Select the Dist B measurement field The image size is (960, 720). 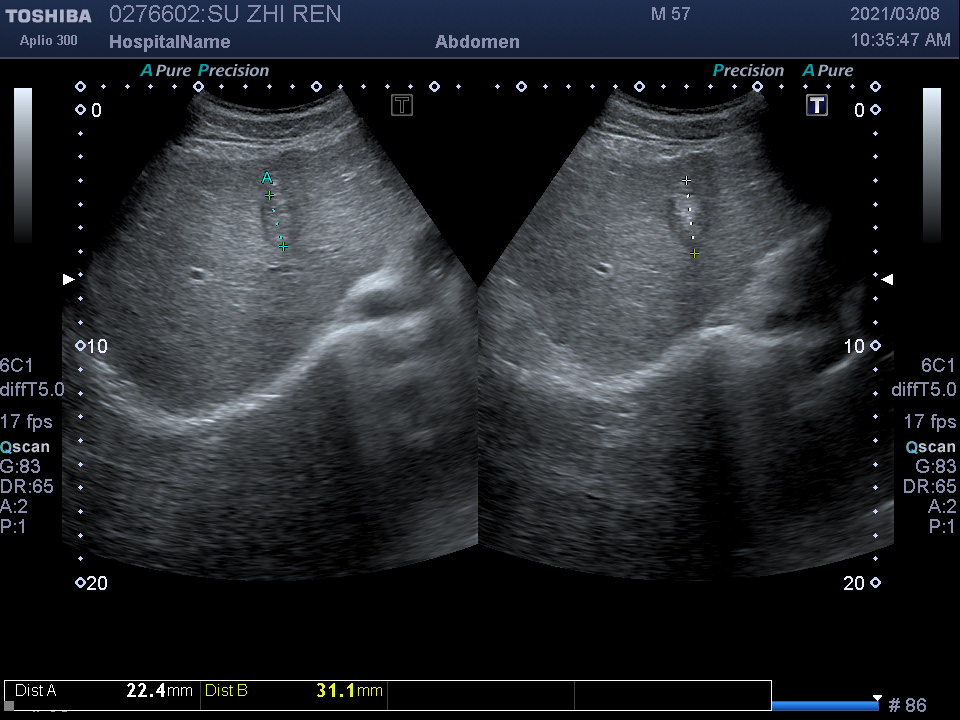[293, 691]
